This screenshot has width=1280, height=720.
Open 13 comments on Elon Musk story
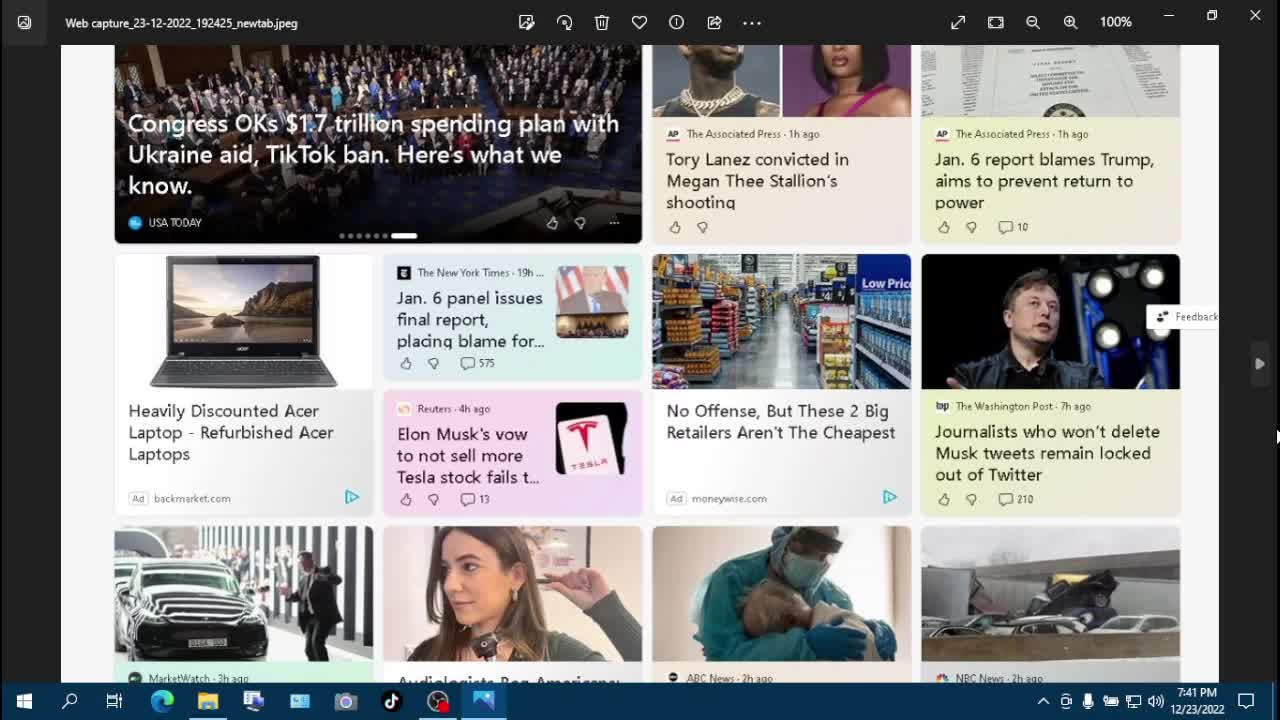(x=475, y=500)
